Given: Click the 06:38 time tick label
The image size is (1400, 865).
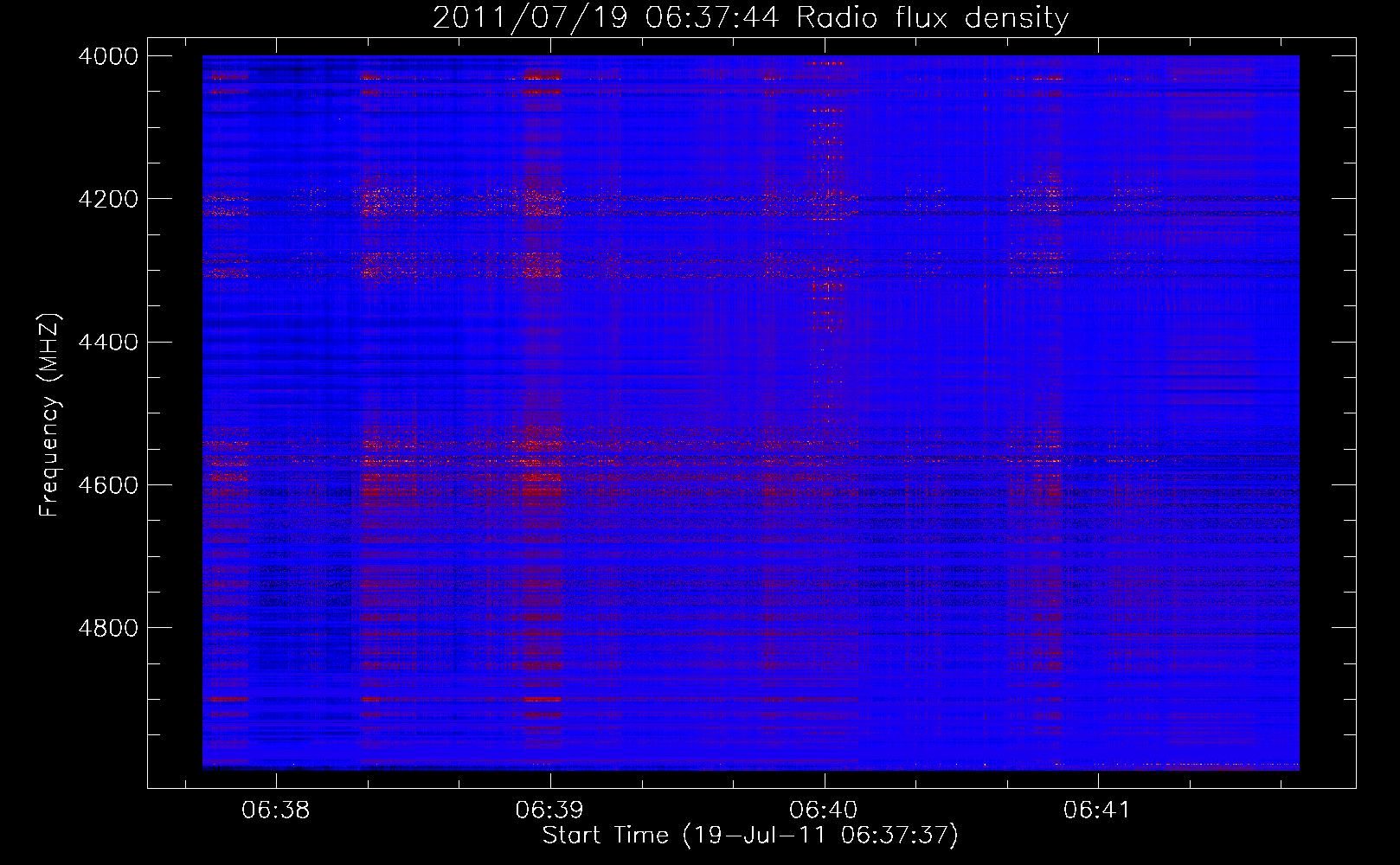Looking at the screenshot, I should (275, 811).
